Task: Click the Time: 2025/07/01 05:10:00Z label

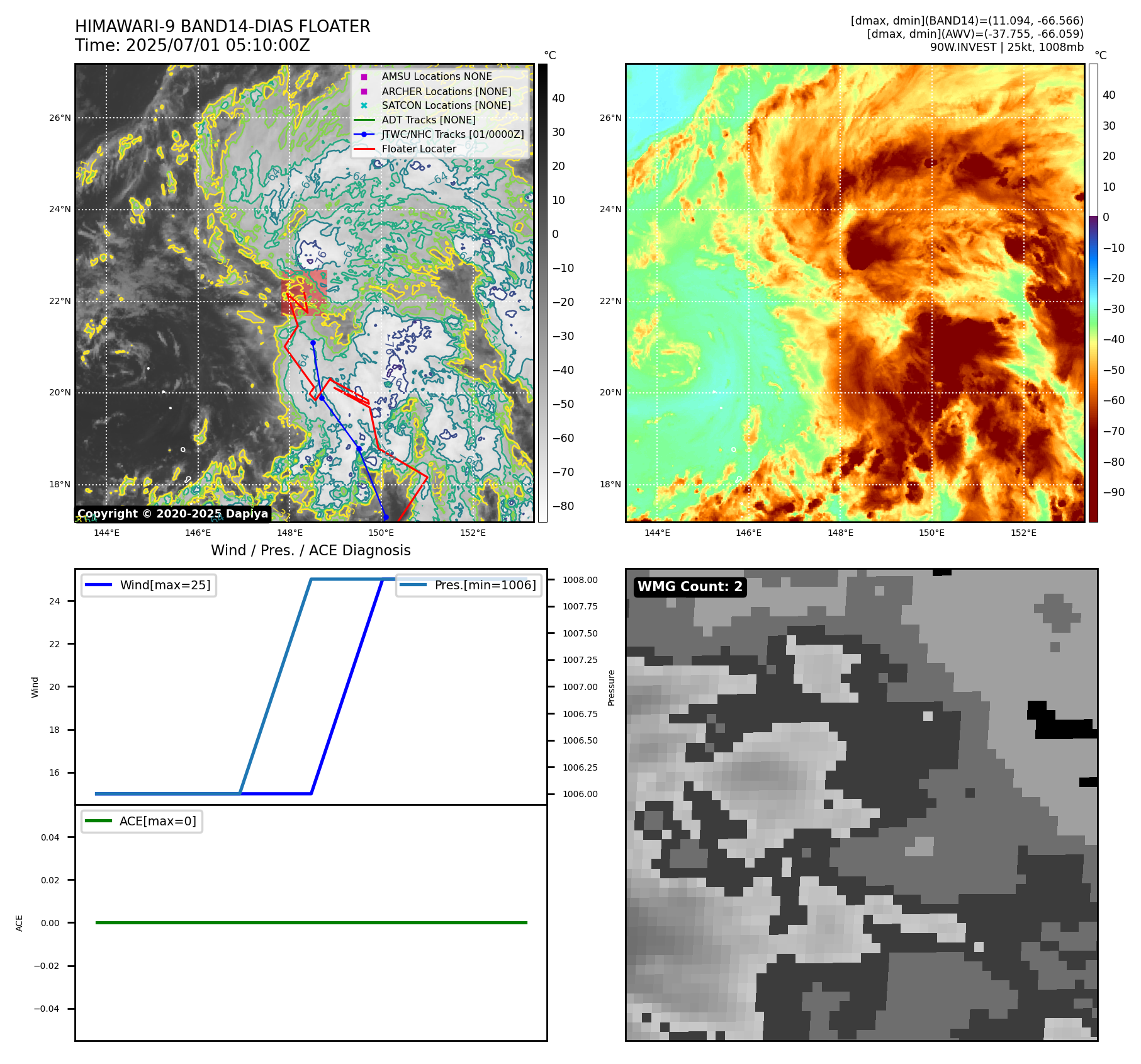Action: [x=193, y=45]
